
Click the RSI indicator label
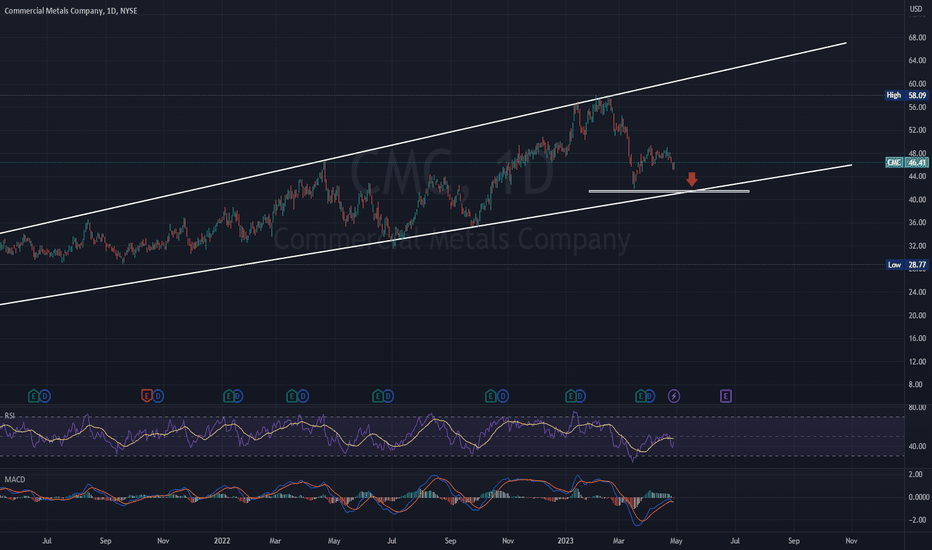(10, 416)
